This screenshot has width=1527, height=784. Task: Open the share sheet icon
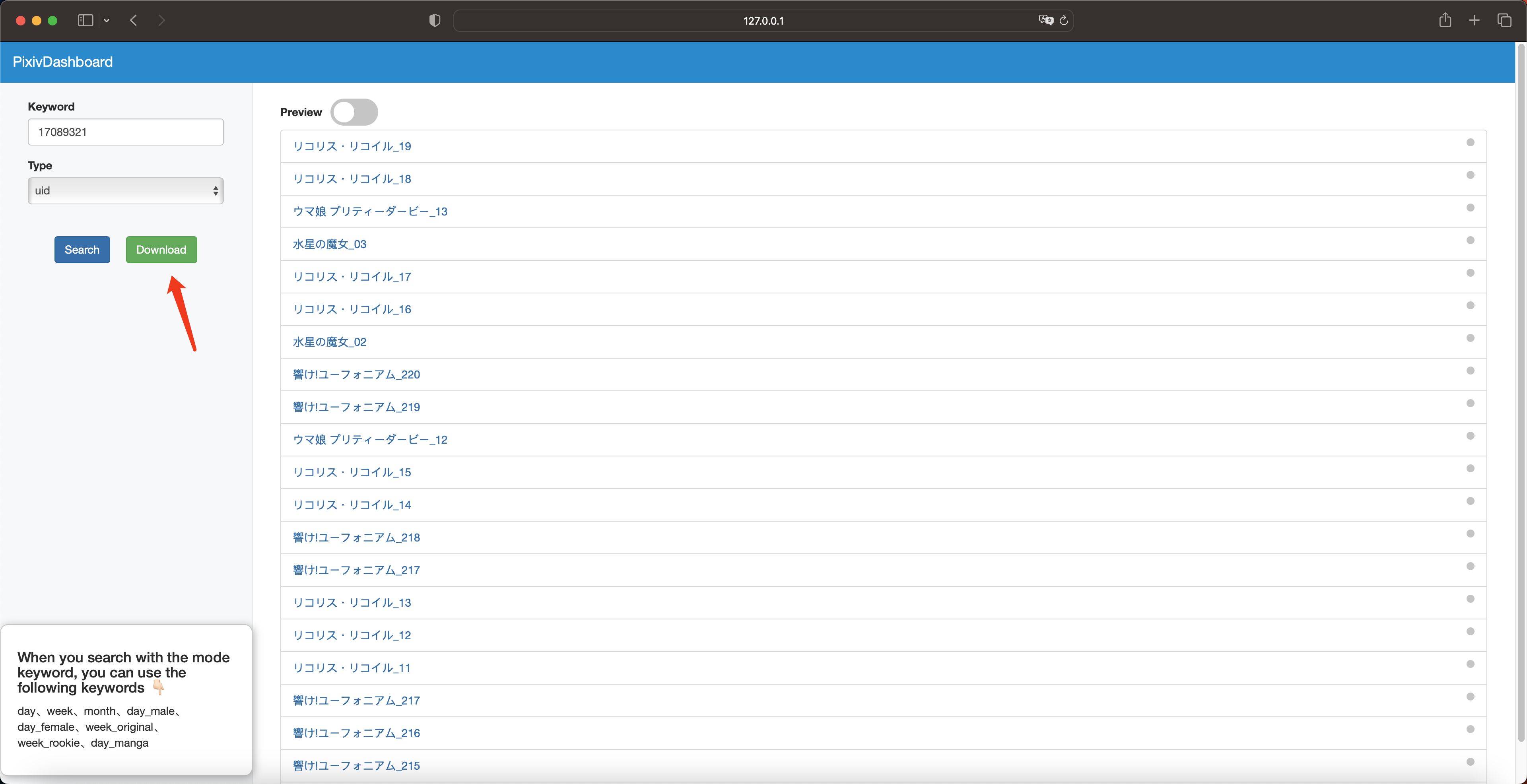(1445, 20)
